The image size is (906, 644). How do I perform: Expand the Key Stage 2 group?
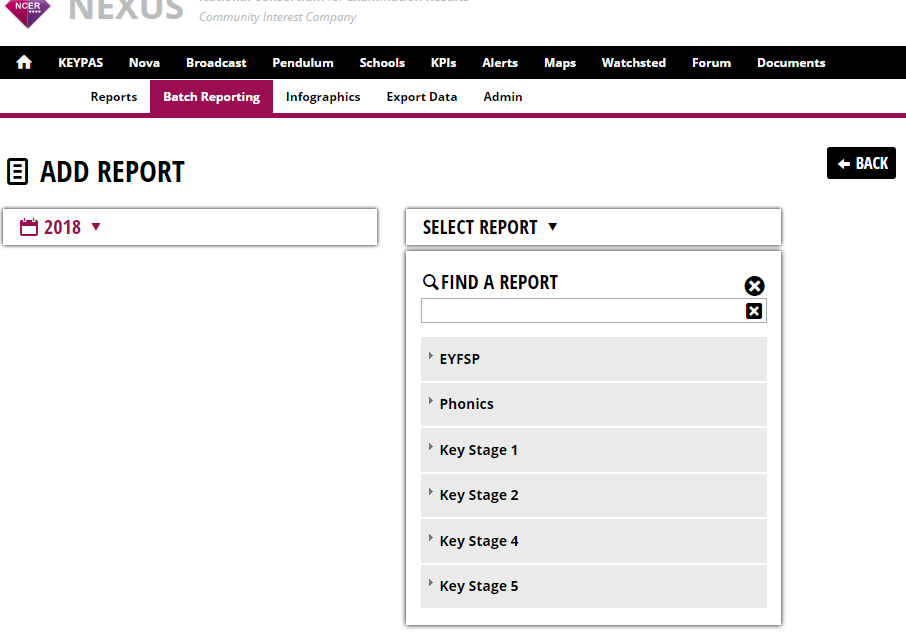coord(593,495)
